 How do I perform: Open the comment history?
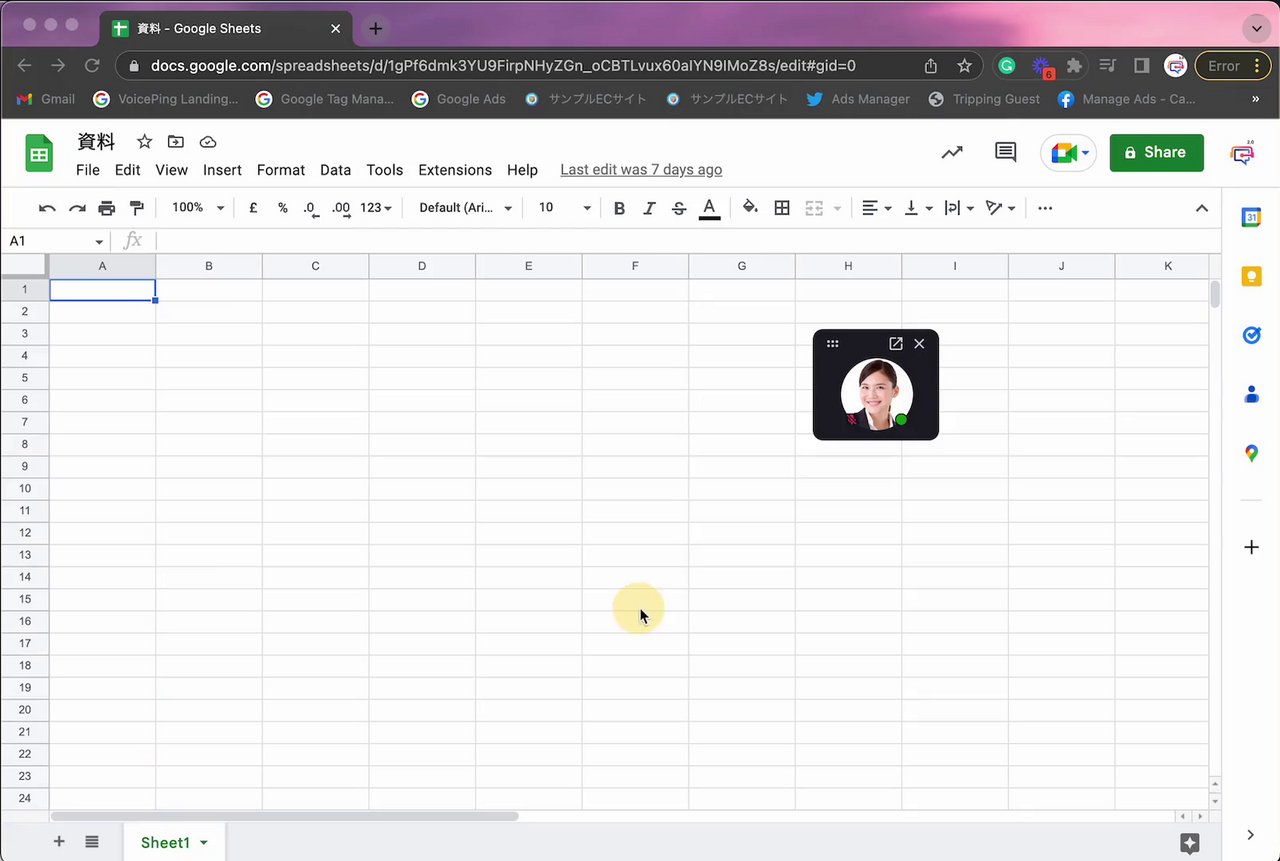click(1005, 152)
